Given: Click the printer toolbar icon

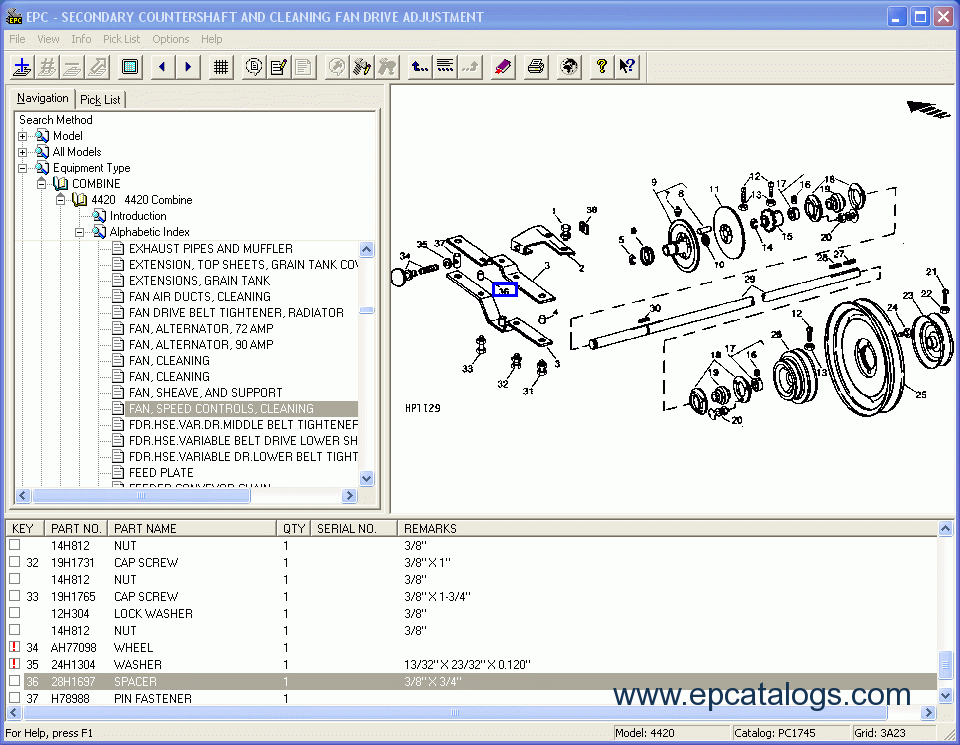Looking at the screenshot, I should tap(536, 67).
